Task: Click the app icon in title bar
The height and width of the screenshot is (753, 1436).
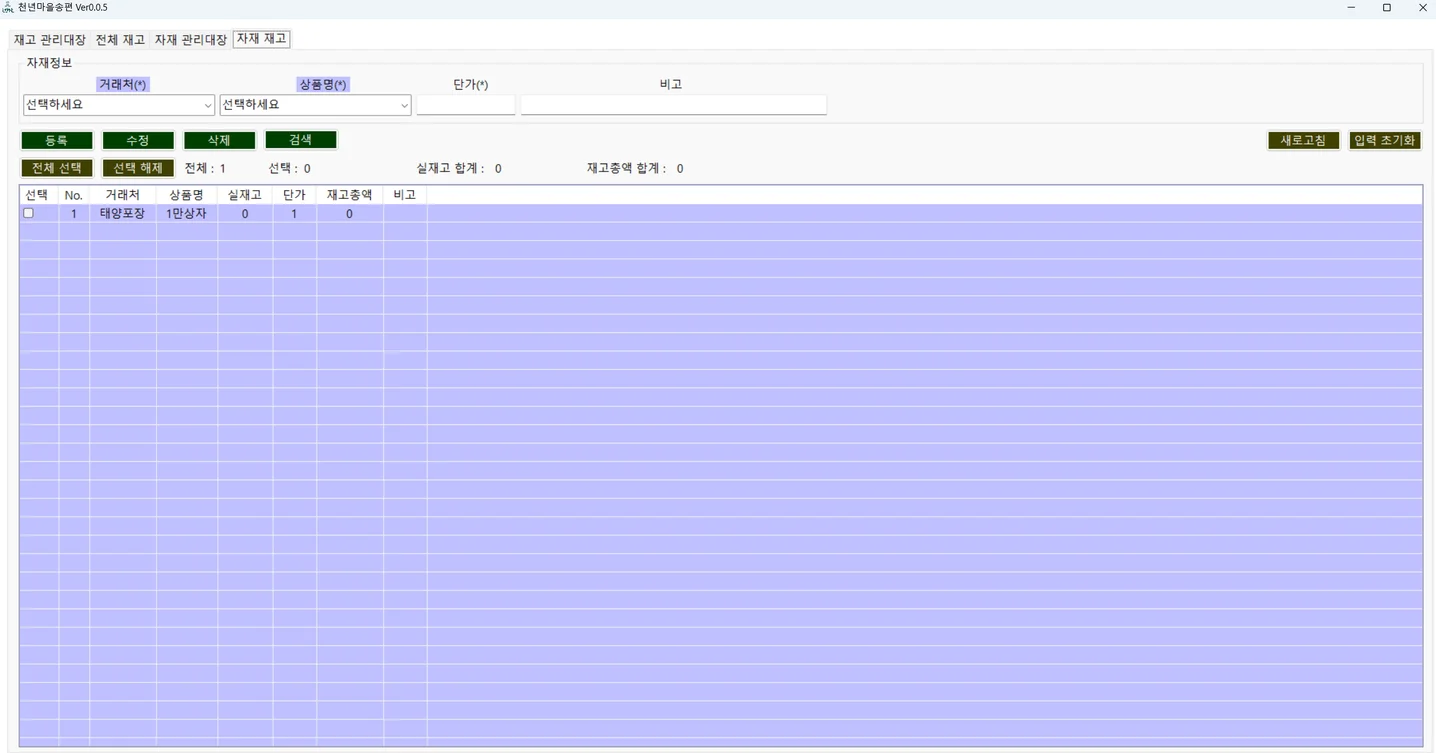Action: tap(8, 7)
